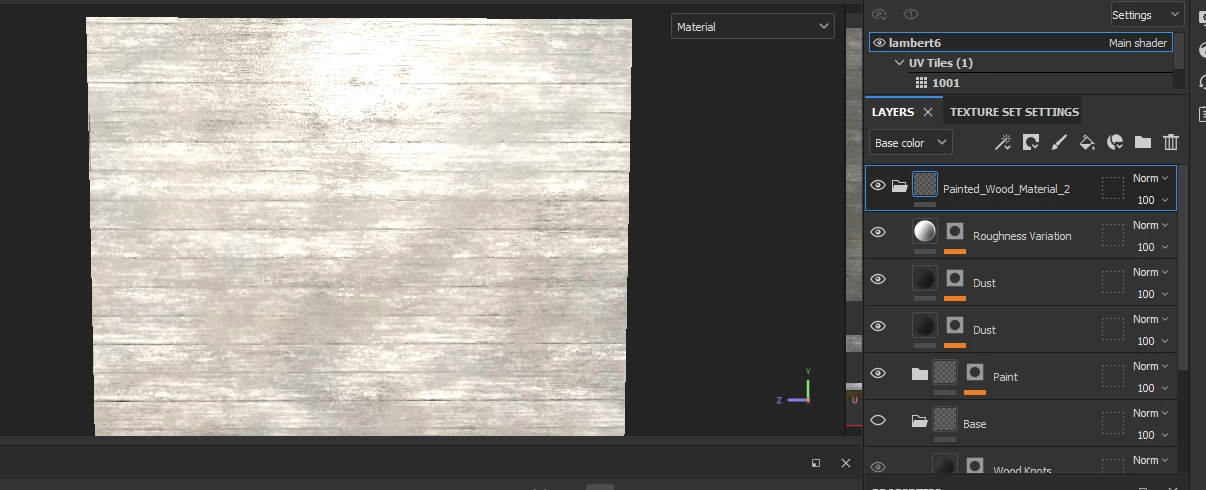Click the Painted_Wood_Material_2 checker thumbnail
The height and width of the screenshot is (490, 1206).
point(925,184)
